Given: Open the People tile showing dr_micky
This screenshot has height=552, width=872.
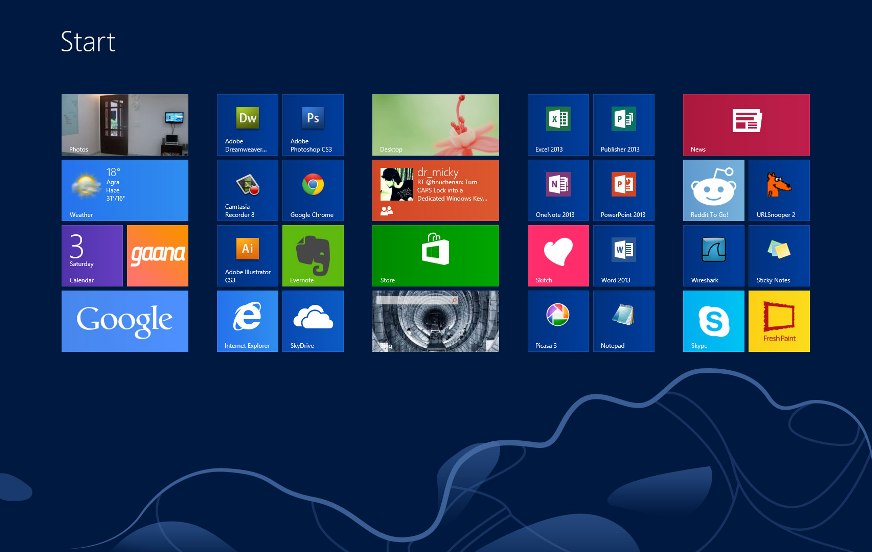Looking at the screenshot, I should coord(435,191).
